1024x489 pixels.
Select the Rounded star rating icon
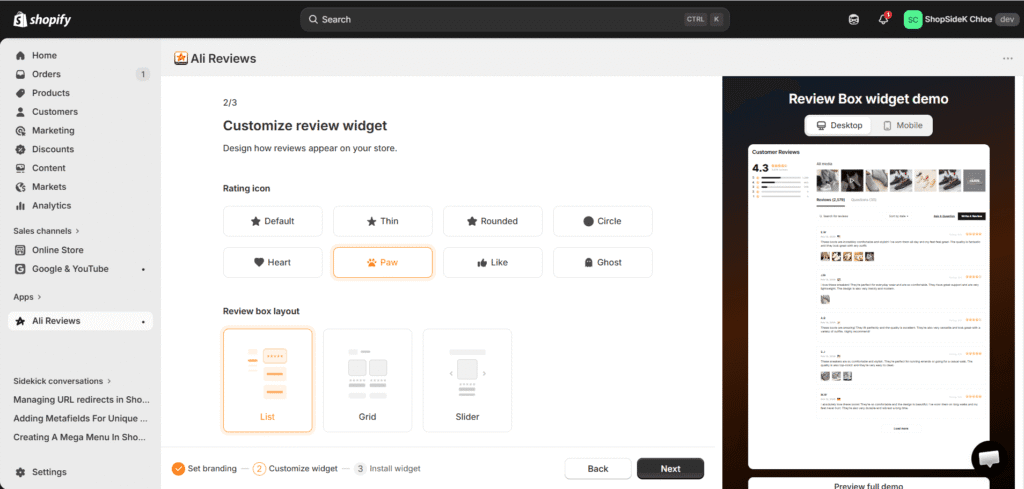(493, 221)
